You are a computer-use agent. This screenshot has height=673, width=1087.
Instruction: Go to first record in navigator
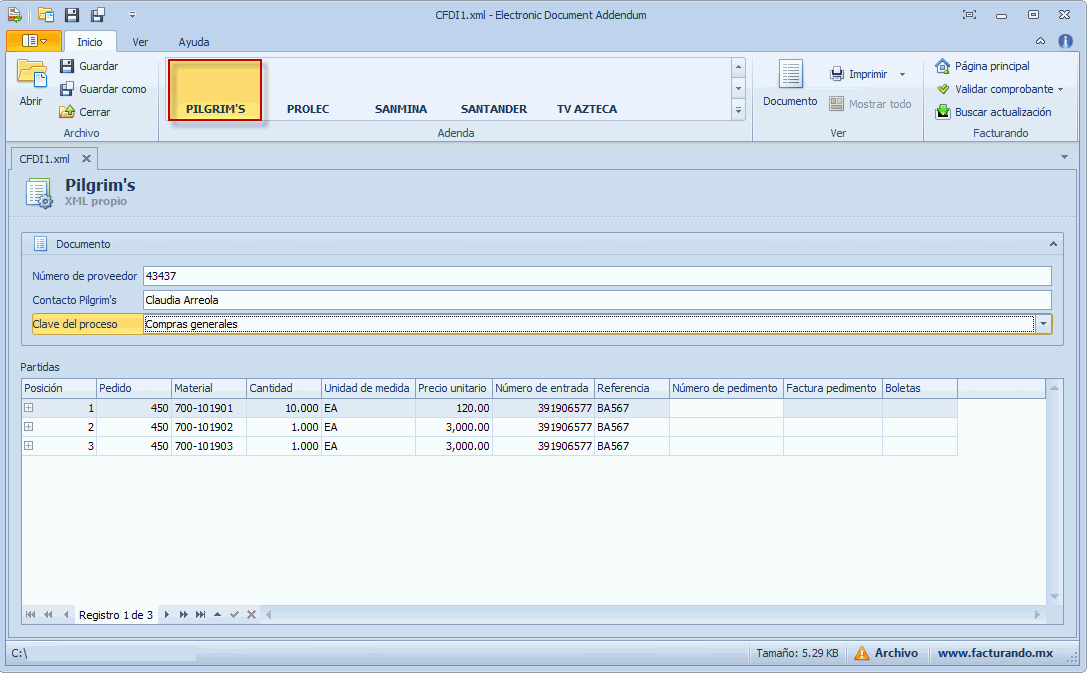pyautogui.click(x=31, y=615)
